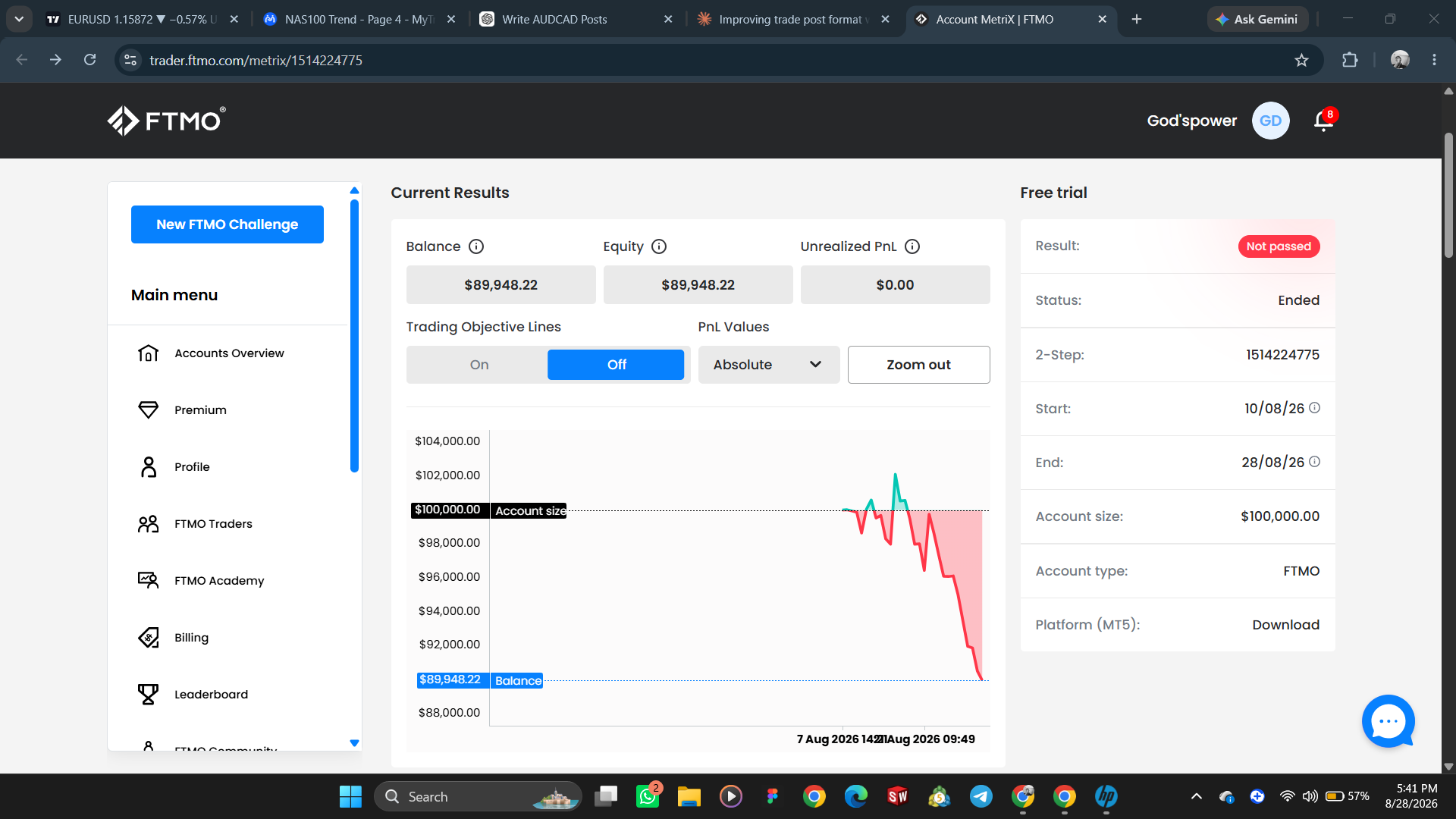Open the Billing menu item
The image size is (1456, 819).
(x=191, y=638)
